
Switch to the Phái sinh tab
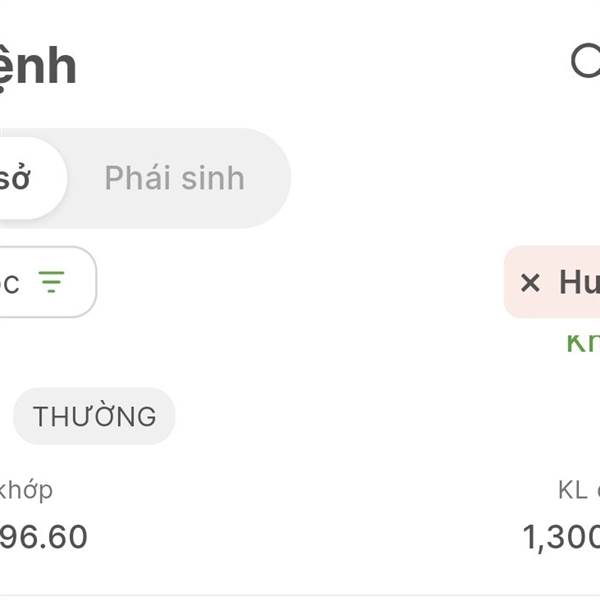[x=174, y=178]
